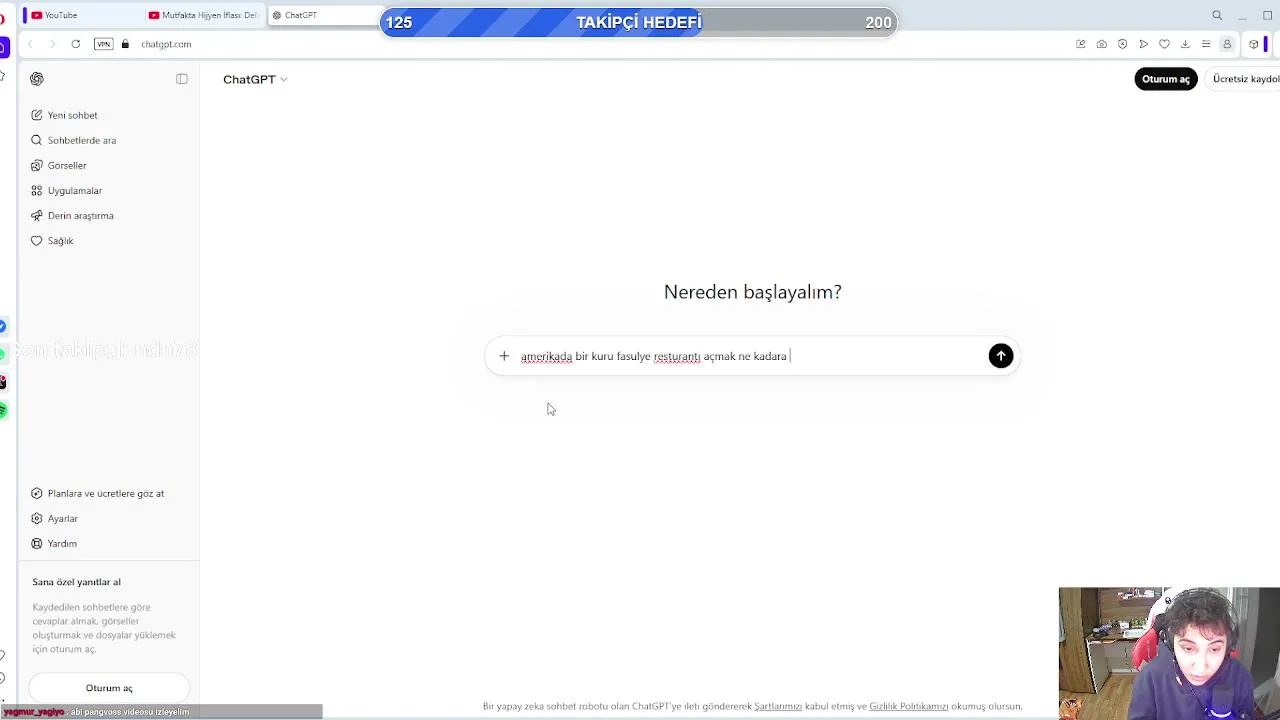Click the edit page pencil icon in toolbar
Viewport: 1280px width, 720px height.
tap(1081, 44)
